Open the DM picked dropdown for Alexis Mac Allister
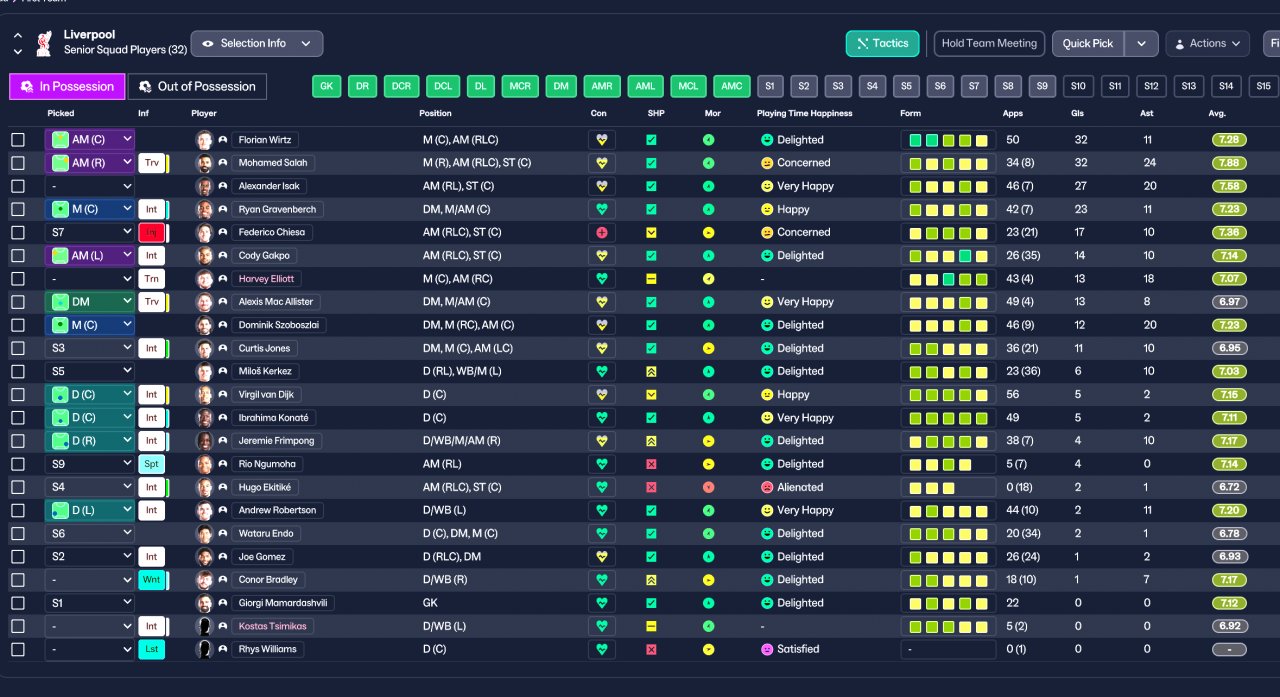 [90, 302]
